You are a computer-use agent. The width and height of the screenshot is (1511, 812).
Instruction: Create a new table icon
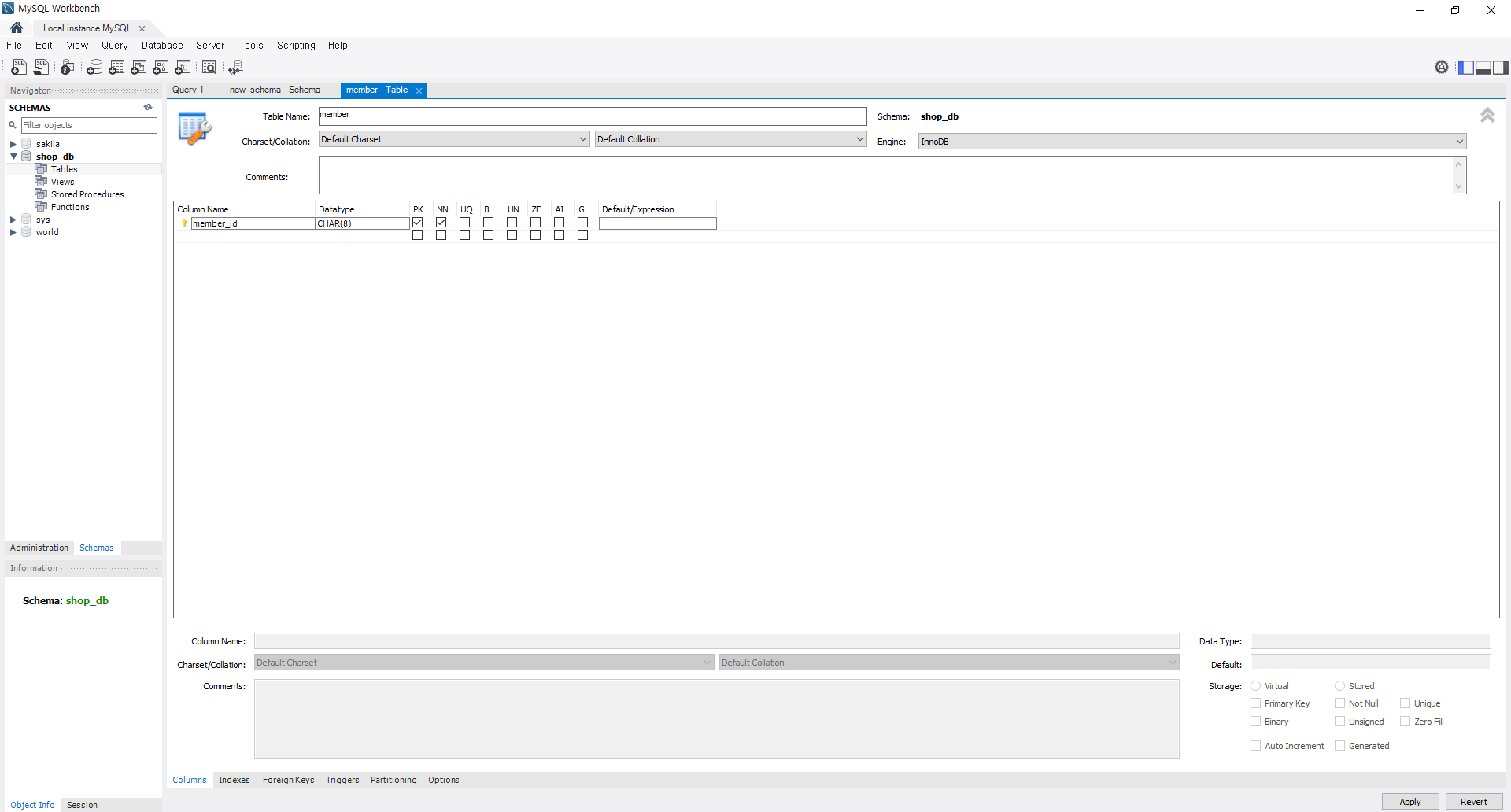click(x=116, y=68)
